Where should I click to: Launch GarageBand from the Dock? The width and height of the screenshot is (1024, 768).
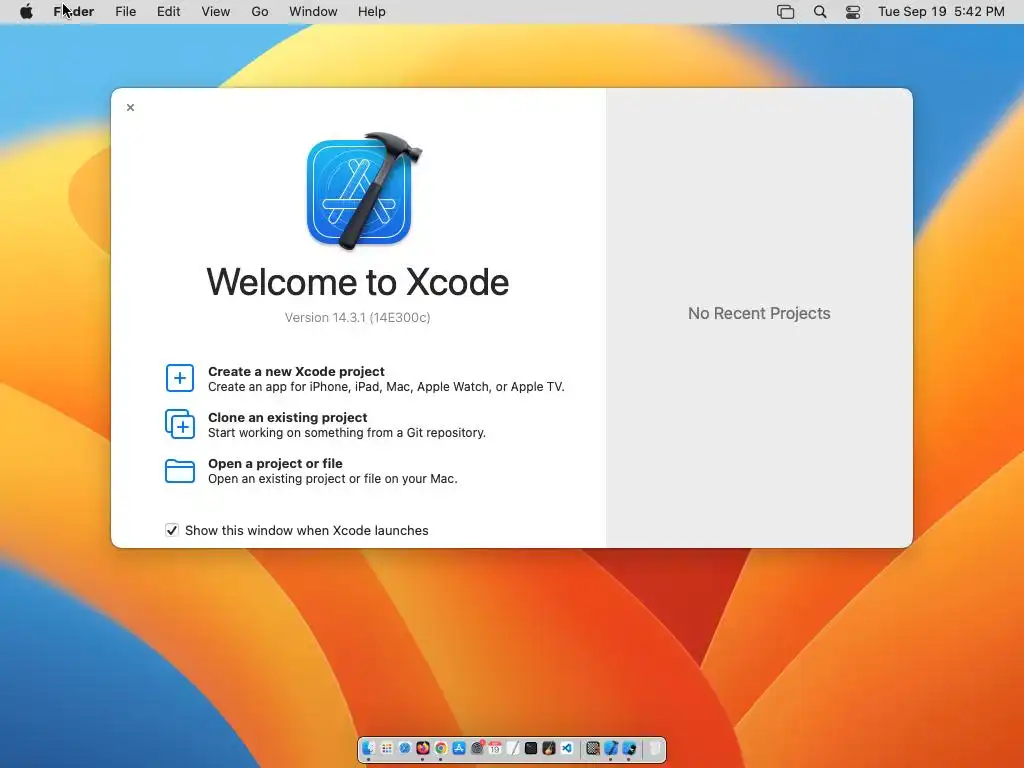[x=549, y=748]
